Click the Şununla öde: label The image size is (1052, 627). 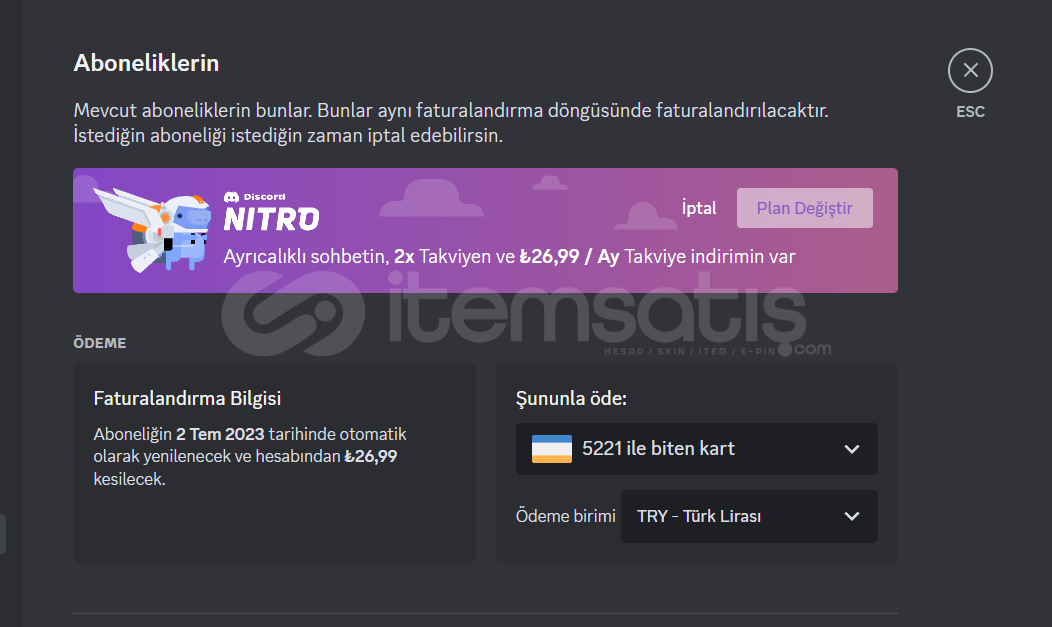coord(571,398)
